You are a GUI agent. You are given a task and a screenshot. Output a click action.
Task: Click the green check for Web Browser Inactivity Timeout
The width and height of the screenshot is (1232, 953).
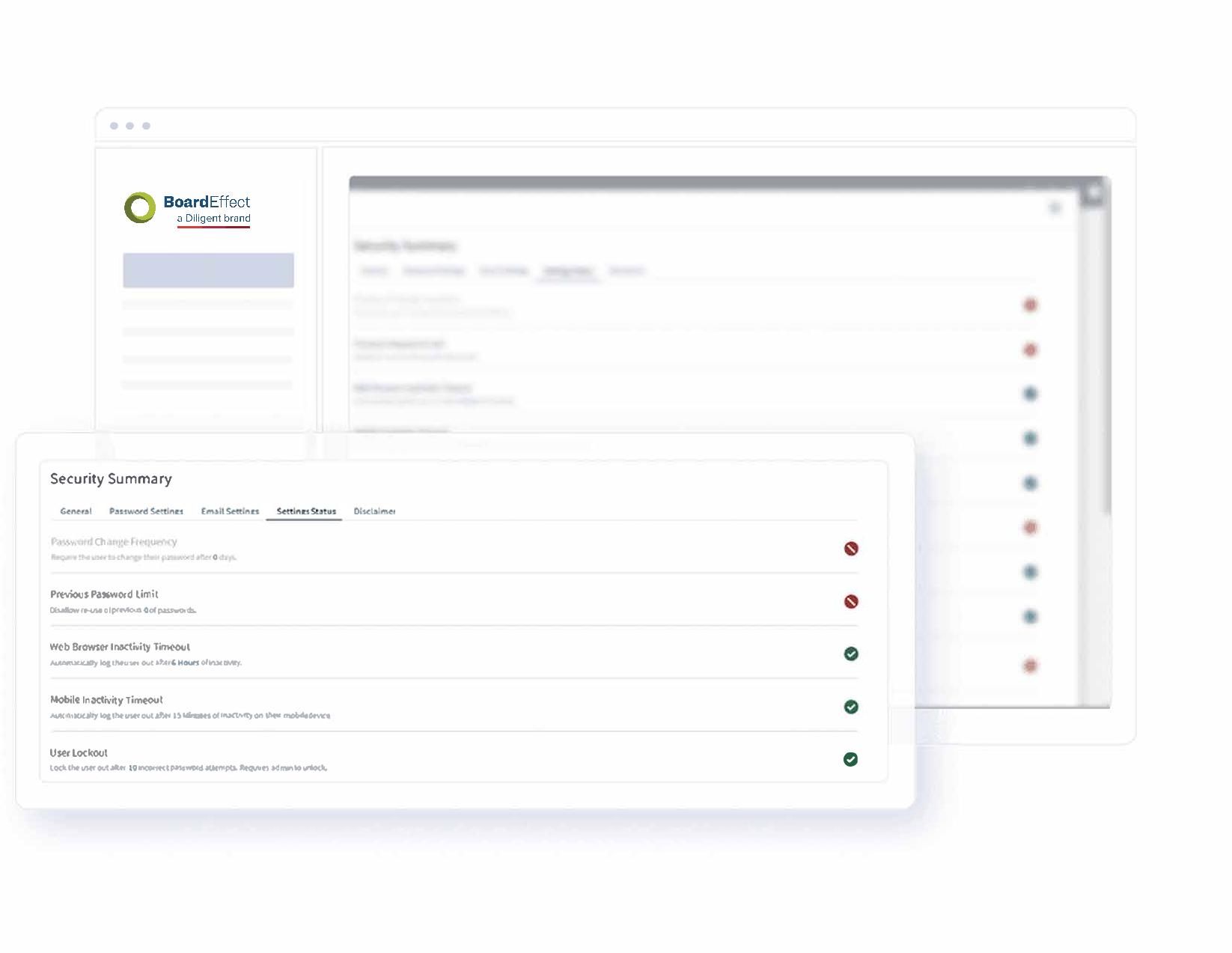[851, 654]
